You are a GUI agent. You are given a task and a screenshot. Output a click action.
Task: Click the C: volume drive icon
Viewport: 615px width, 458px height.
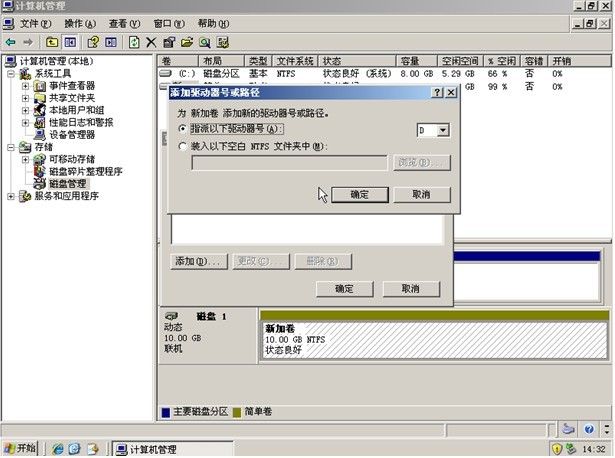(x=166, y=73)
